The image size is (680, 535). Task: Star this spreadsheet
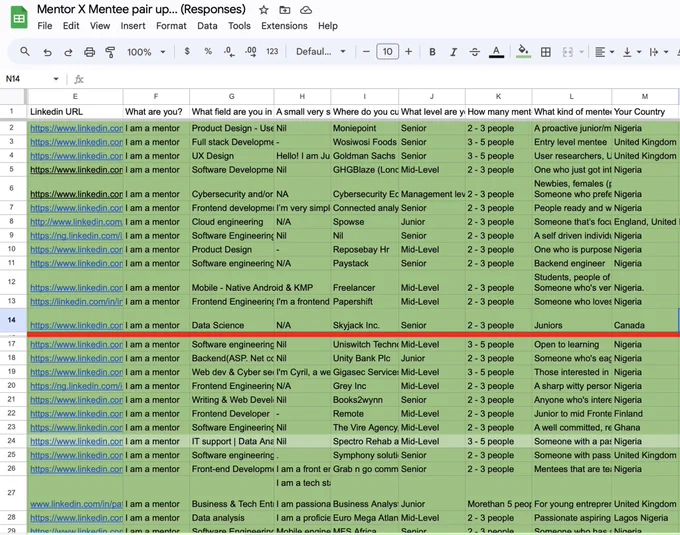tap(264, 10)
